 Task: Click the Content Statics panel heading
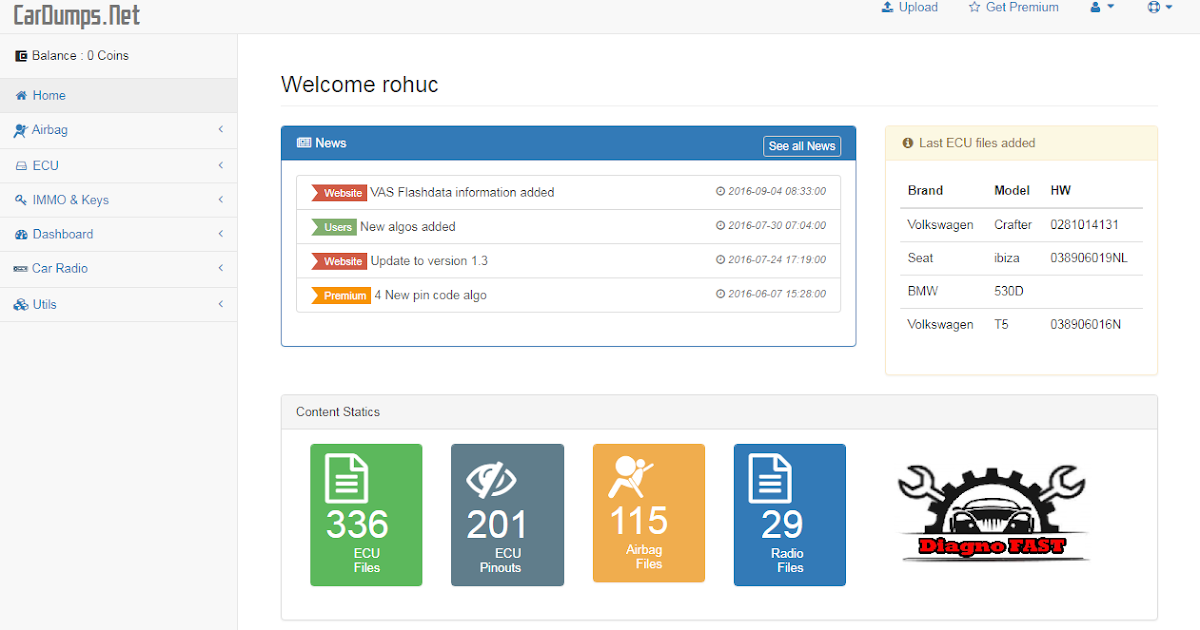point(338,412)
